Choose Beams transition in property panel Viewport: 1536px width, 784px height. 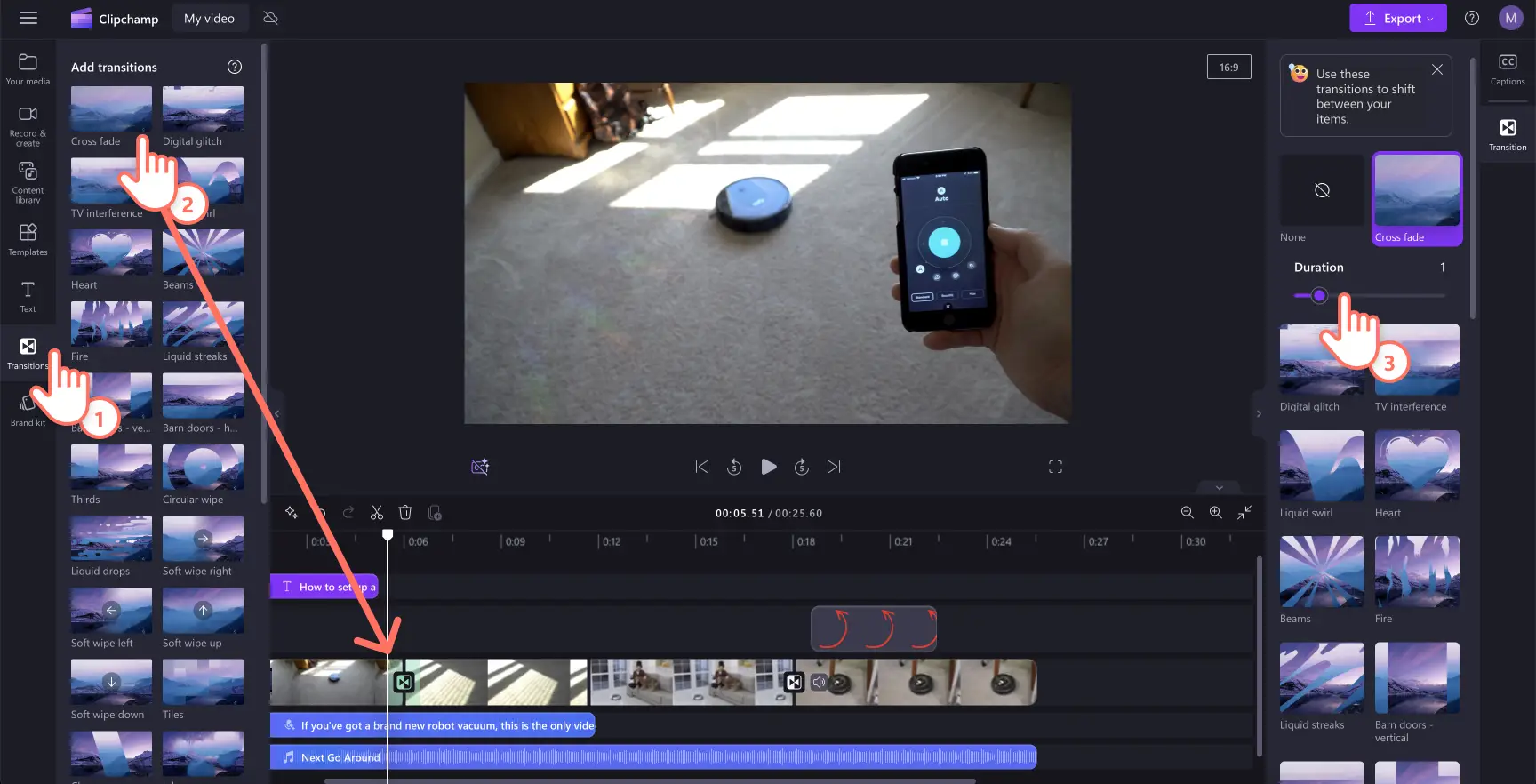[1322, 572]
